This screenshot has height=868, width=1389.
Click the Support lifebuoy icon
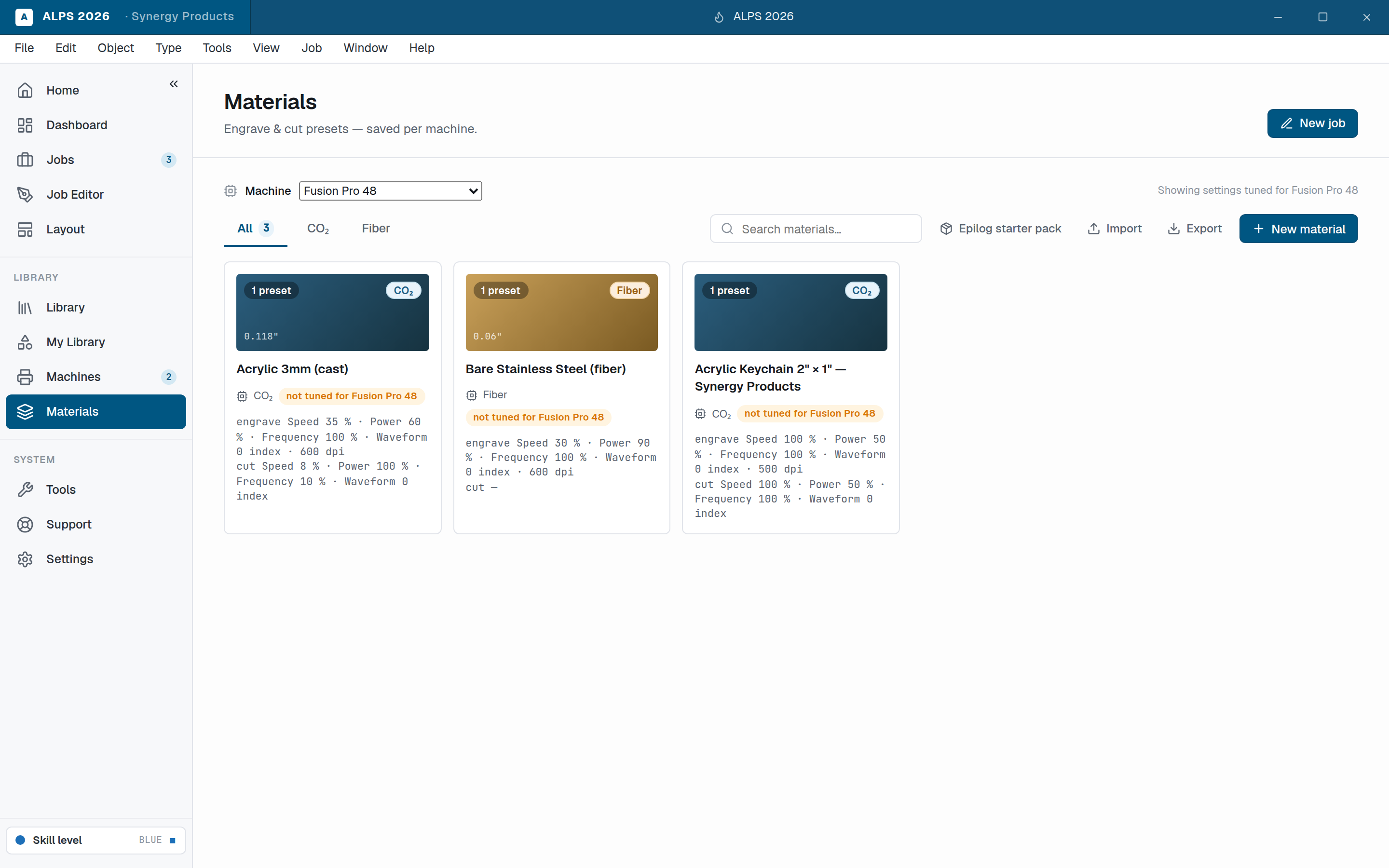[25, 524]
